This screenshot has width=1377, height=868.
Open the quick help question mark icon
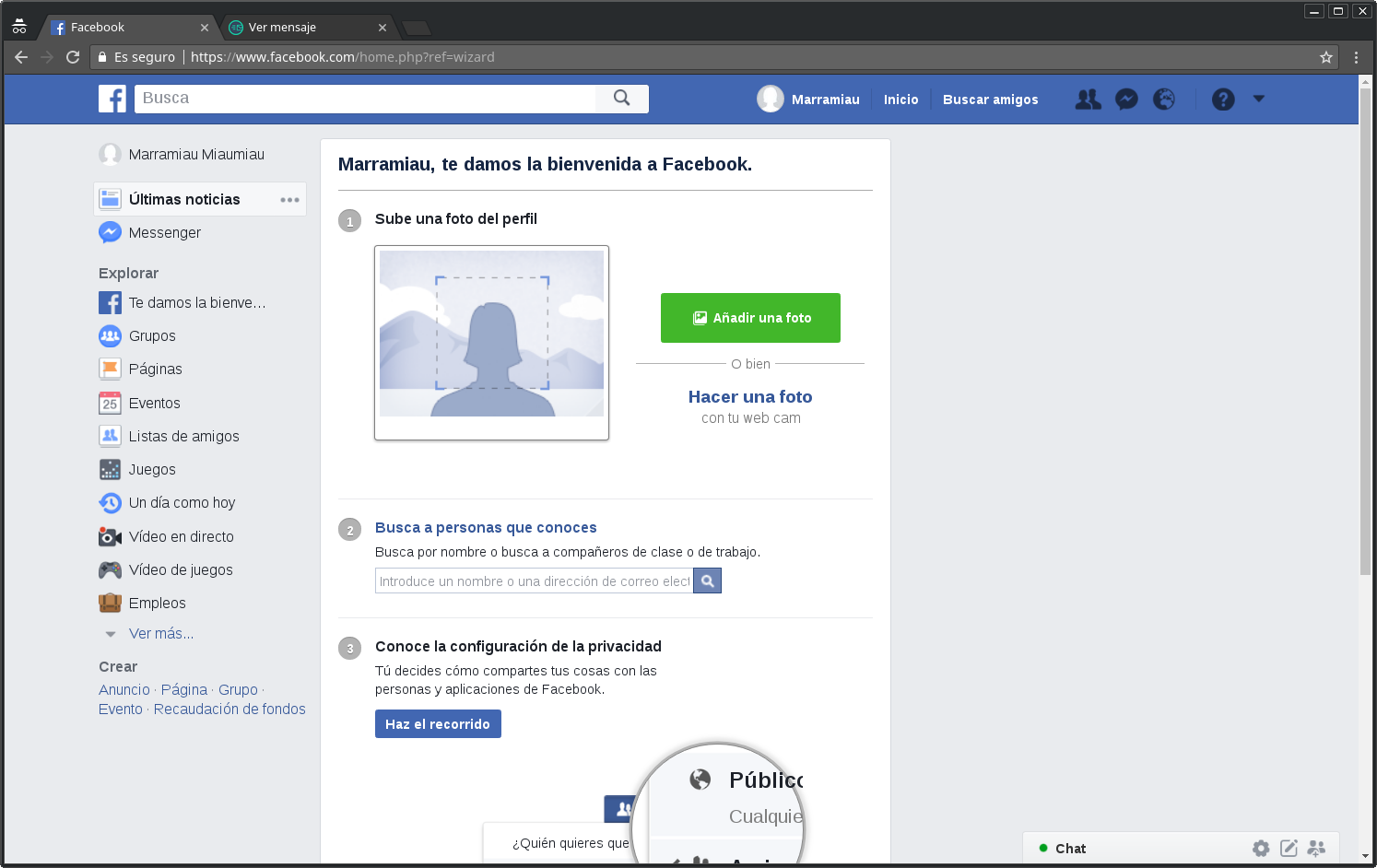click(x=1223, y=99)
